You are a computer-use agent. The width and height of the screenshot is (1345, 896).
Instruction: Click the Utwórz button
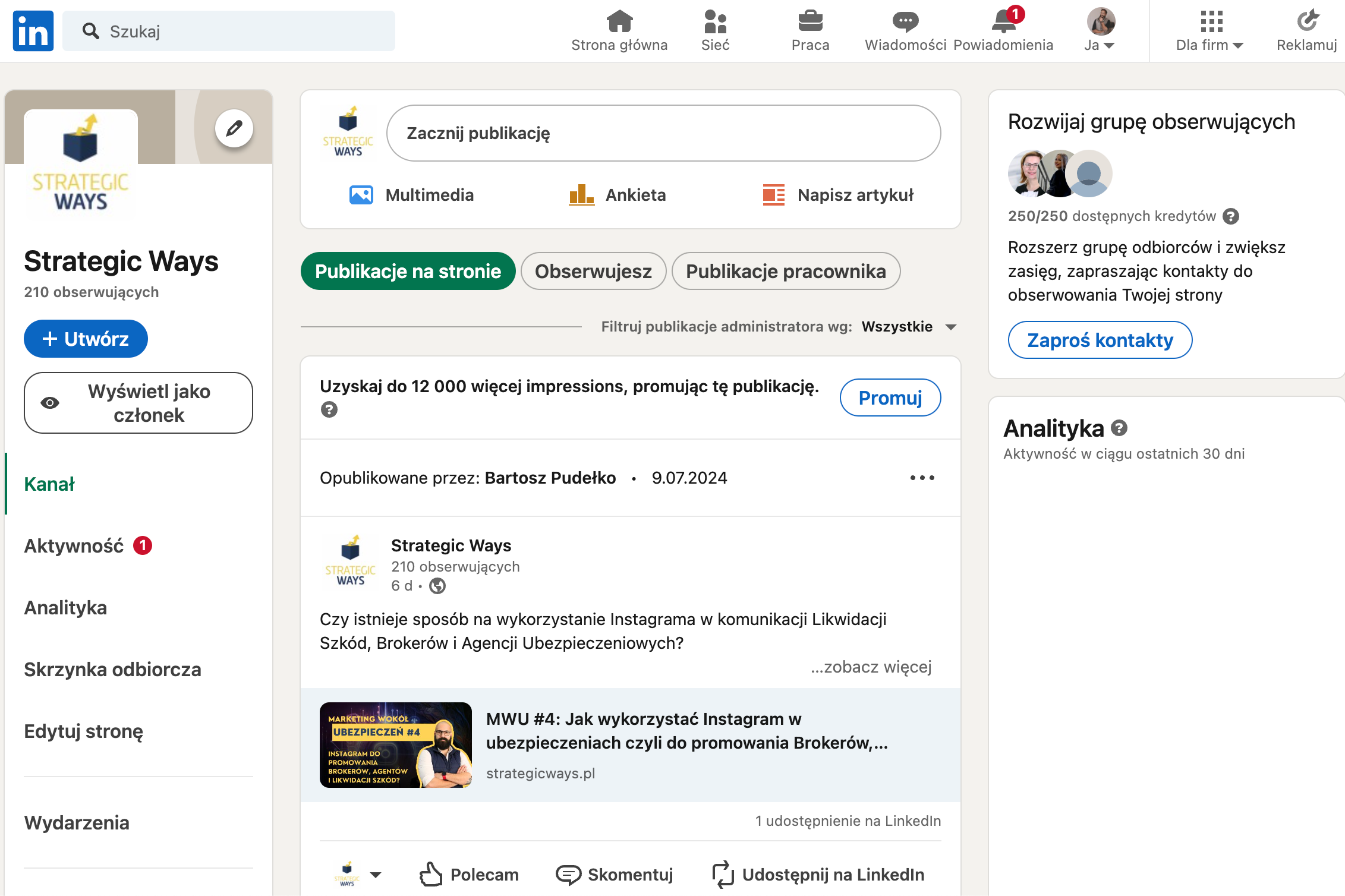(86, 339)
